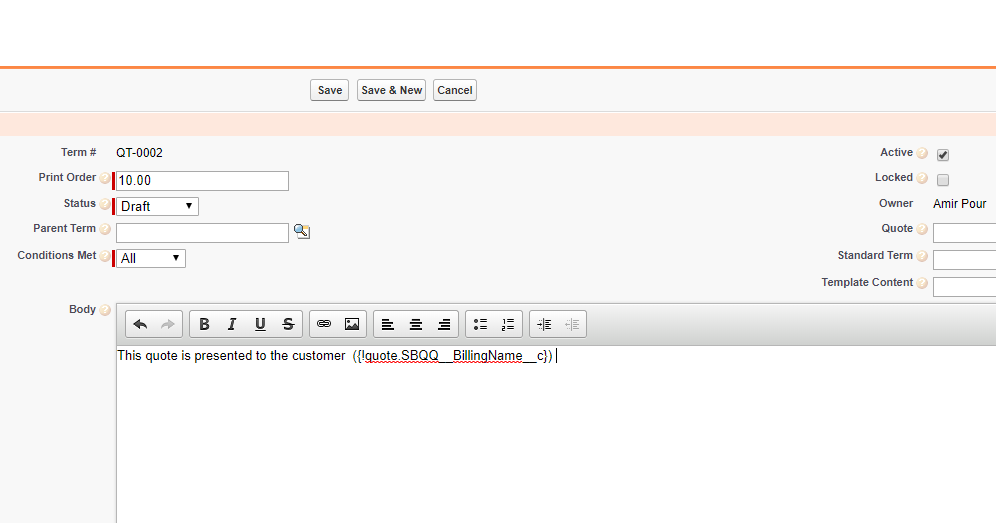
Task: Click into the Quote lookup field
Action: (964, 233)
